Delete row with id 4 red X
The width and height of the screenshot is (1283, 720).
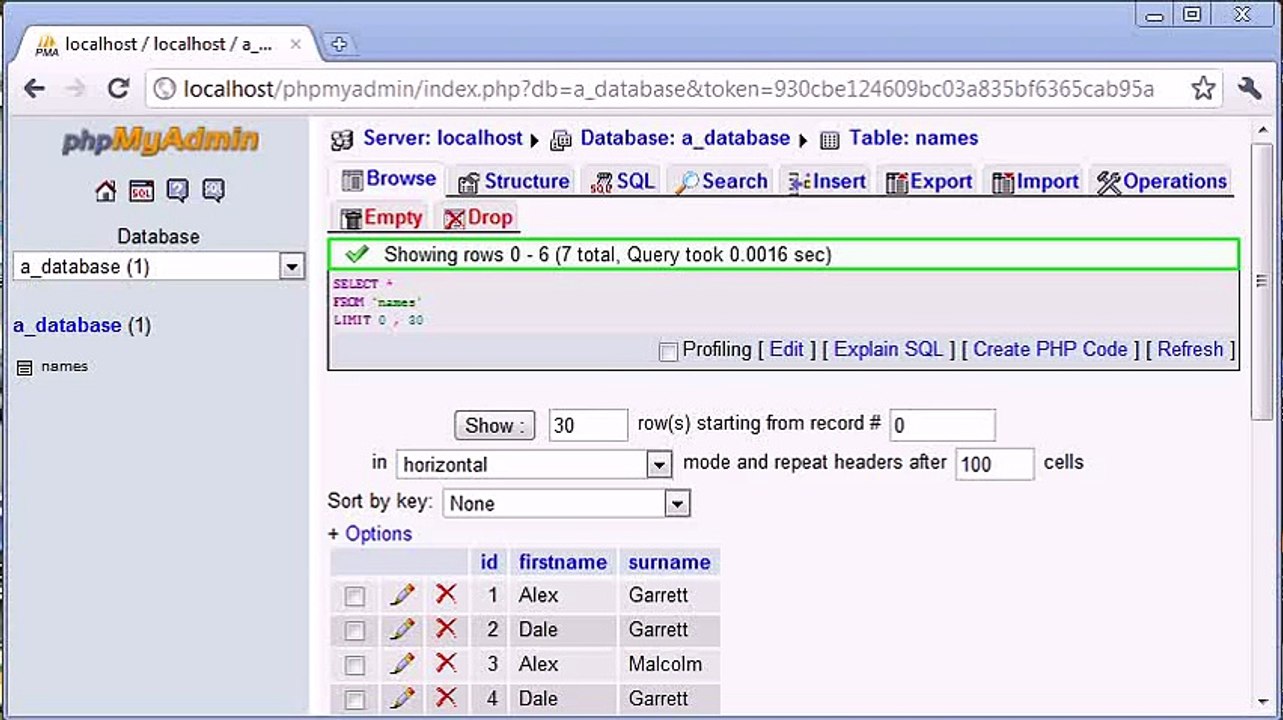[x=446, y=697]
